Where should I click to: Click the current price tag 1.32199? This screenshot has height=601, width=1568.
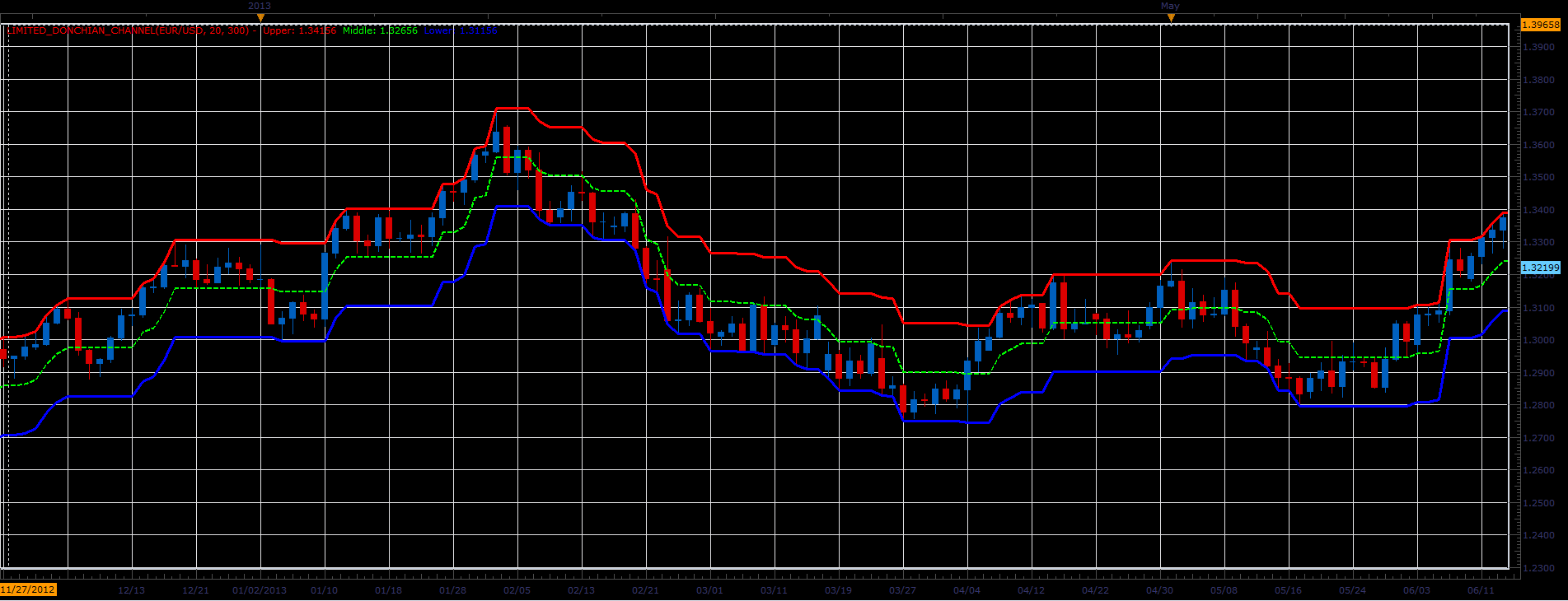1540,268
